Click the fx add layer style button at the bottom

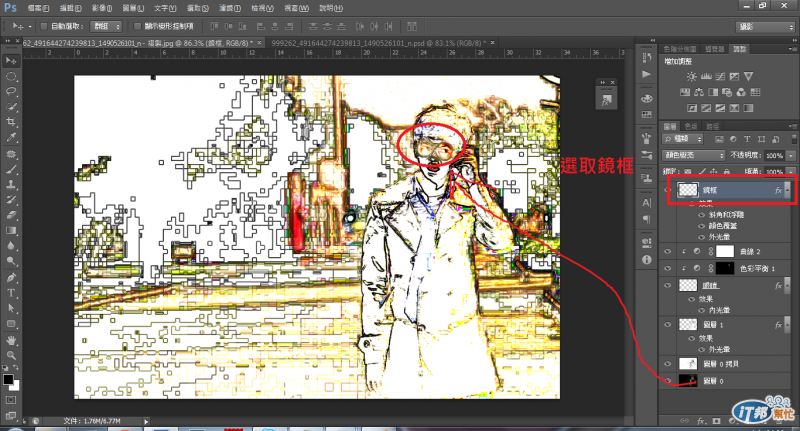coord(701,421)
